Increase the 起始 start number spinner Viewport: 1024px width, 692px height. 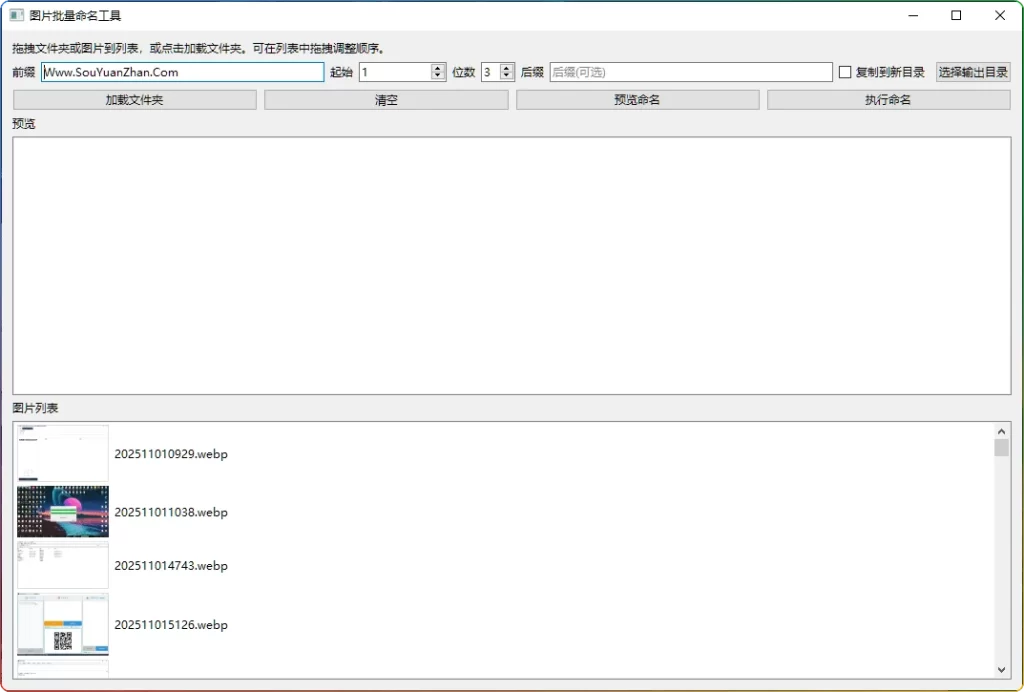point(438,68)
